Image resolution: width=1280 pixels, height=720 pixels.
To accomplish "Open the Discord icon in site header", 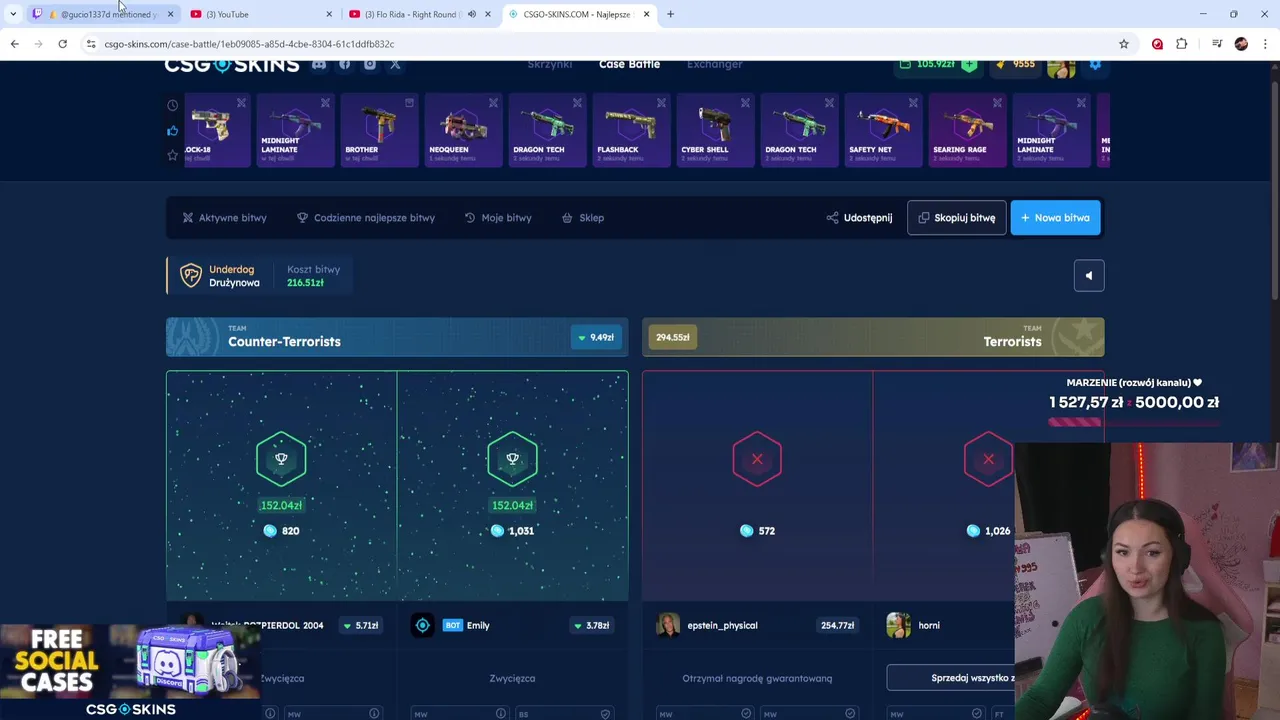I will tap(319, 65).
